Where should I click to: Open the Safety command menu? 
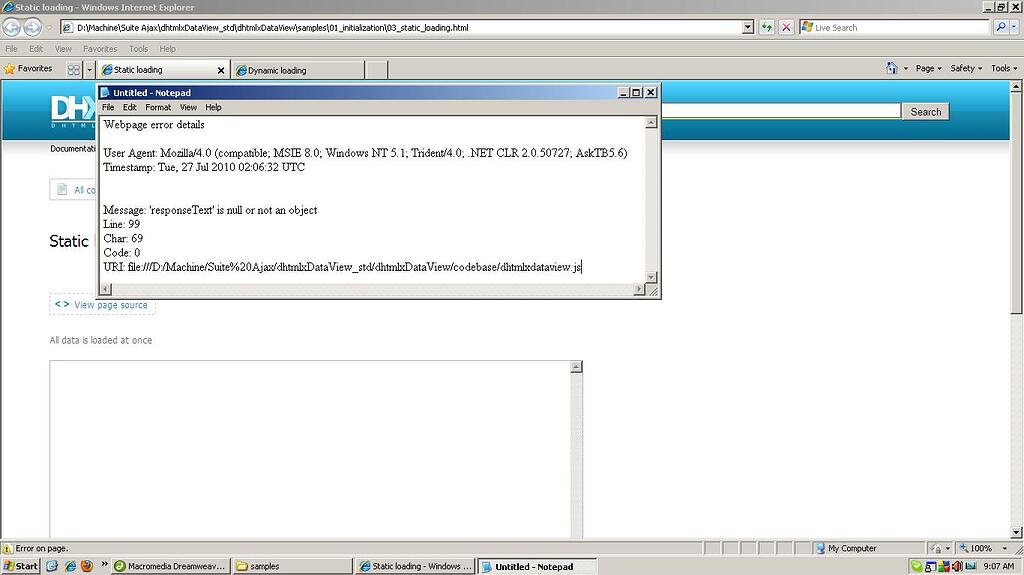tap(966, 68)
